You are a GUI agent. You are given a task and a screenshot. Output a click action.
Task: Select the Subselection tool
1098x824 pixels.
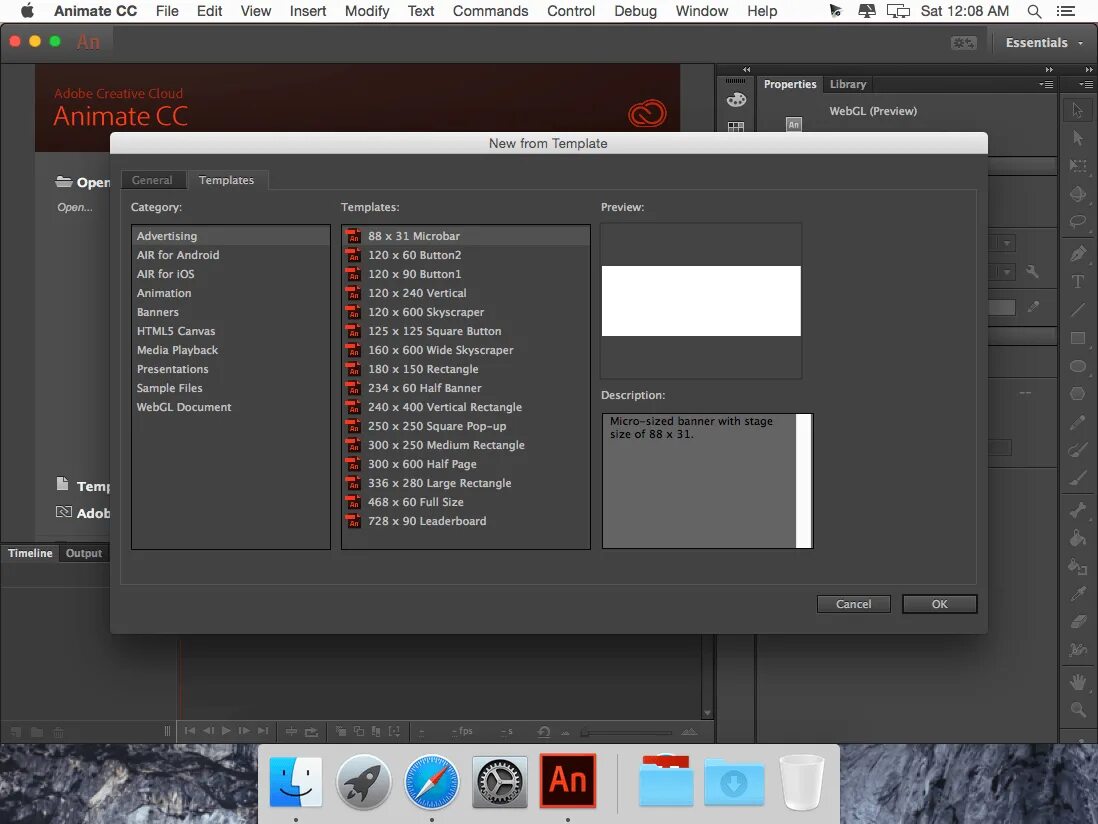coord(1078,138)
